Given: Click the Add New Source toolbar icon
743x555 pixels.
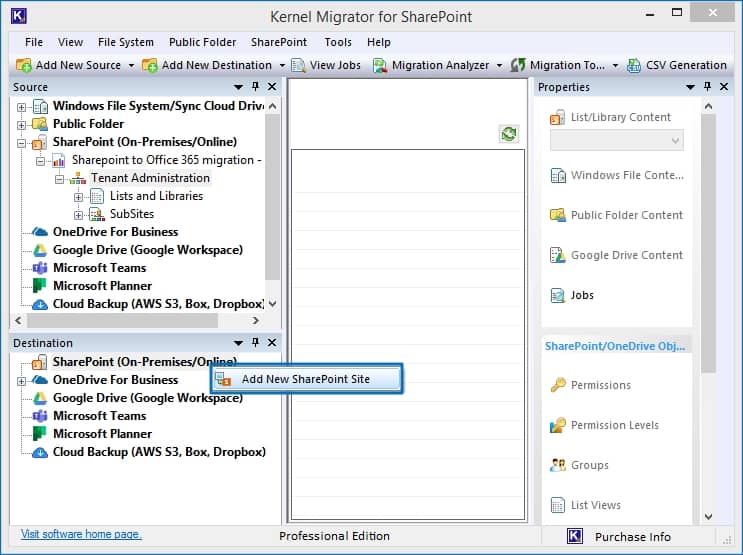Looking at the screenshot, I should (23, 65).
